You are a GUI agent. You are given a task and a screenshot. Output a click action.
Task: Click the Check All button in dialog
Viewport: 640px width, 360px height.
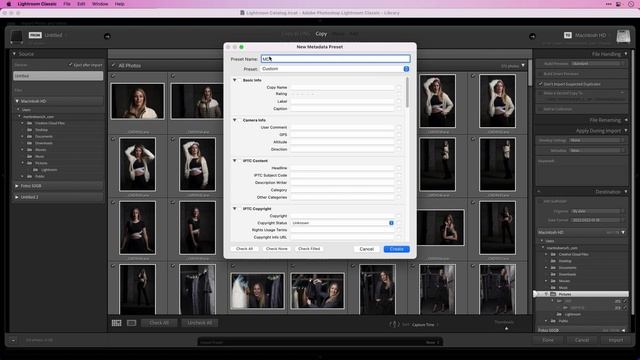point(244,249)
